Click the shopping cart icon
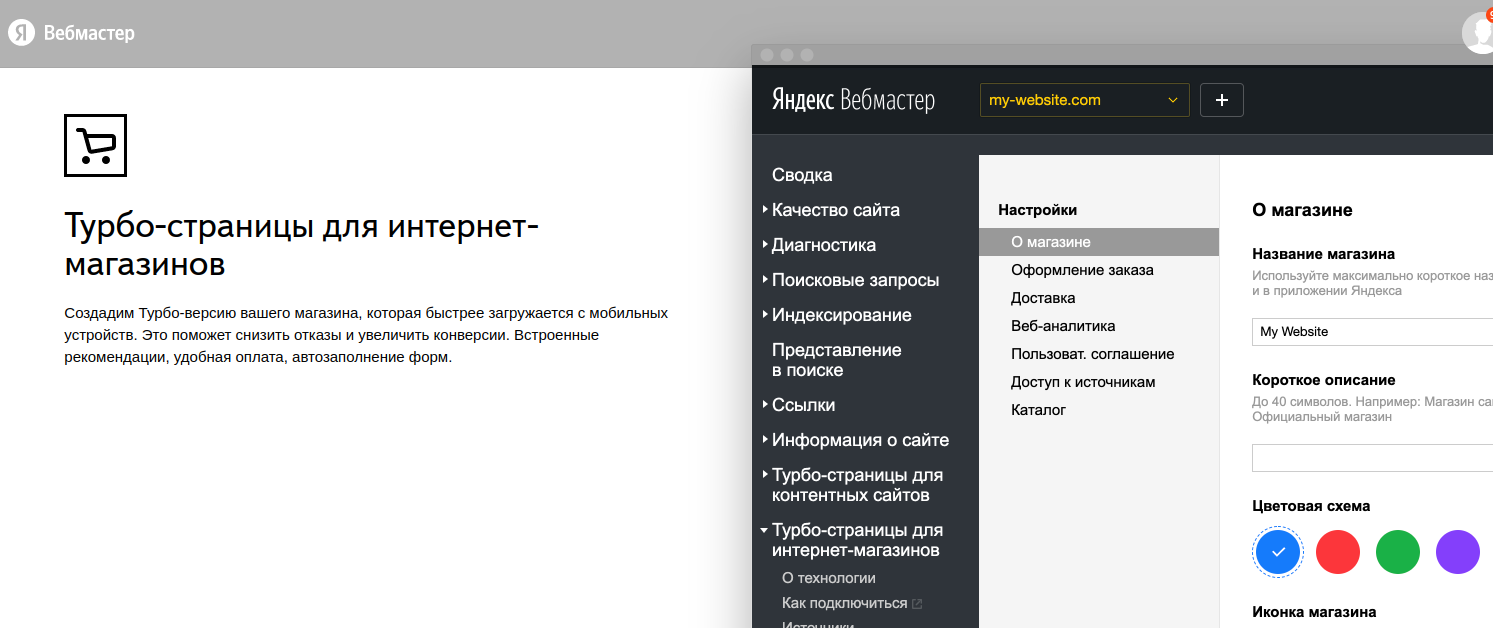Screen dimensions: 1493x628 pos(95,145)
